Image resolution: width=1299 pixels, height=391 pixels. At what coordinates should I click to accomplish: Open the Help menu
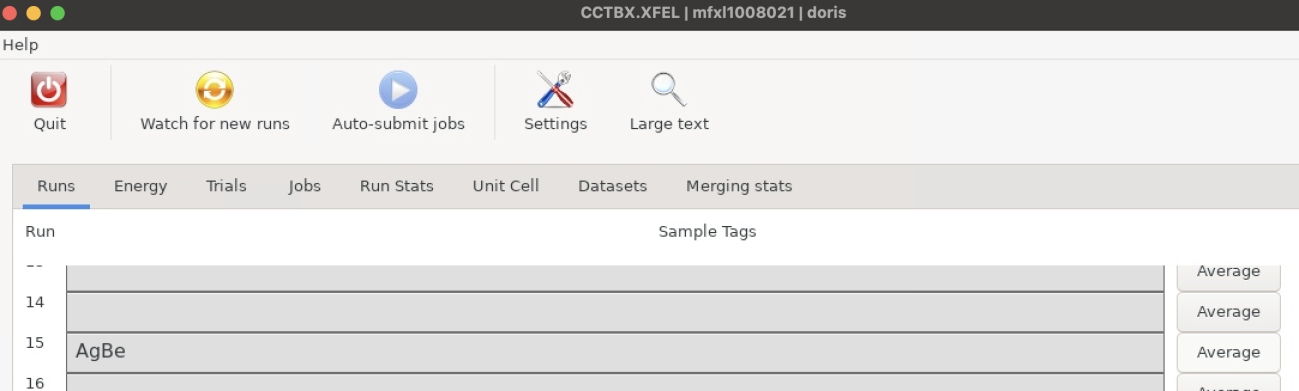[20, 45]
